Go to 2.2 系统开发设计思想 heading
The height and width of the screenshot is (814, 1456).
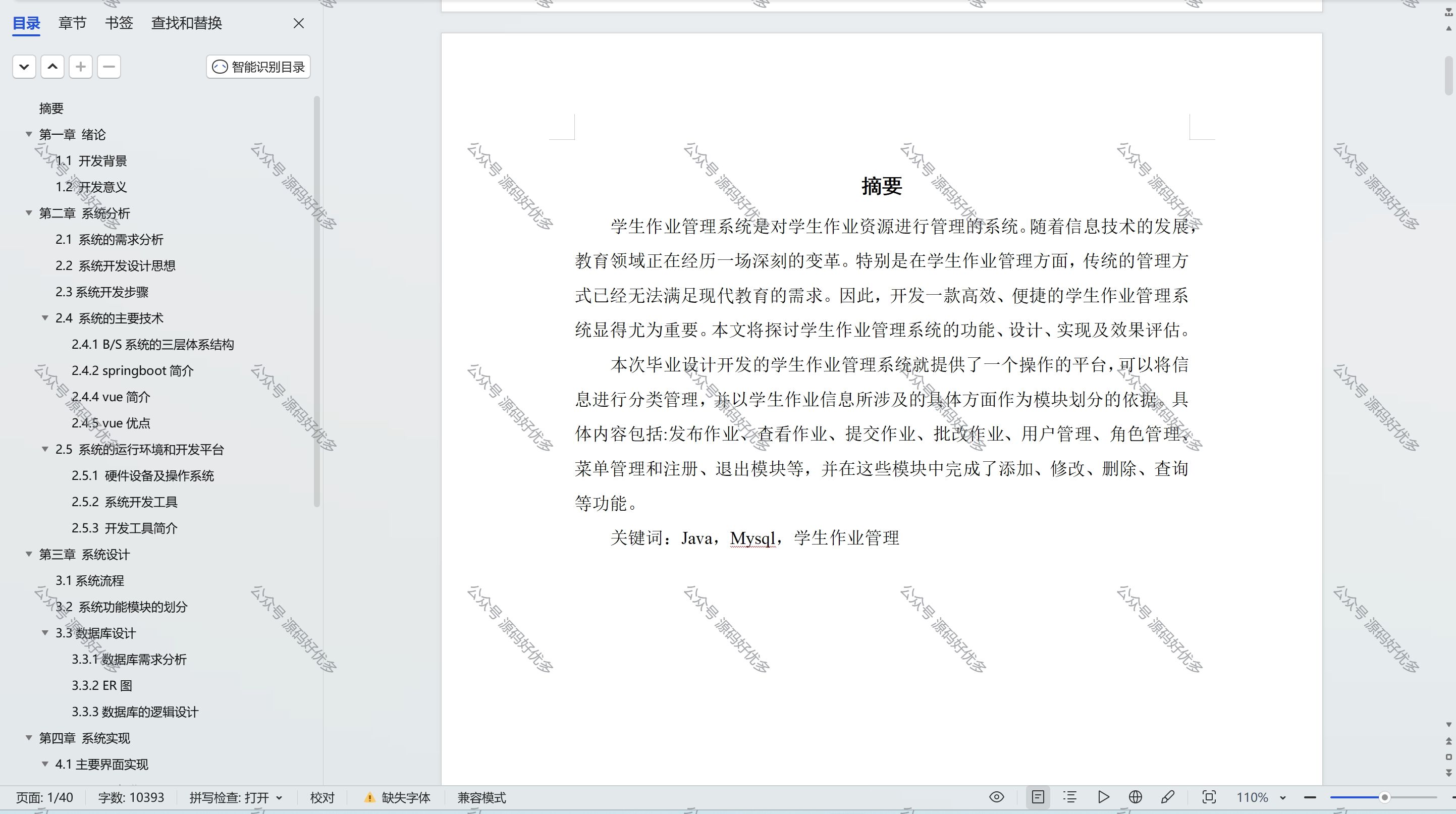click(115, 265)
